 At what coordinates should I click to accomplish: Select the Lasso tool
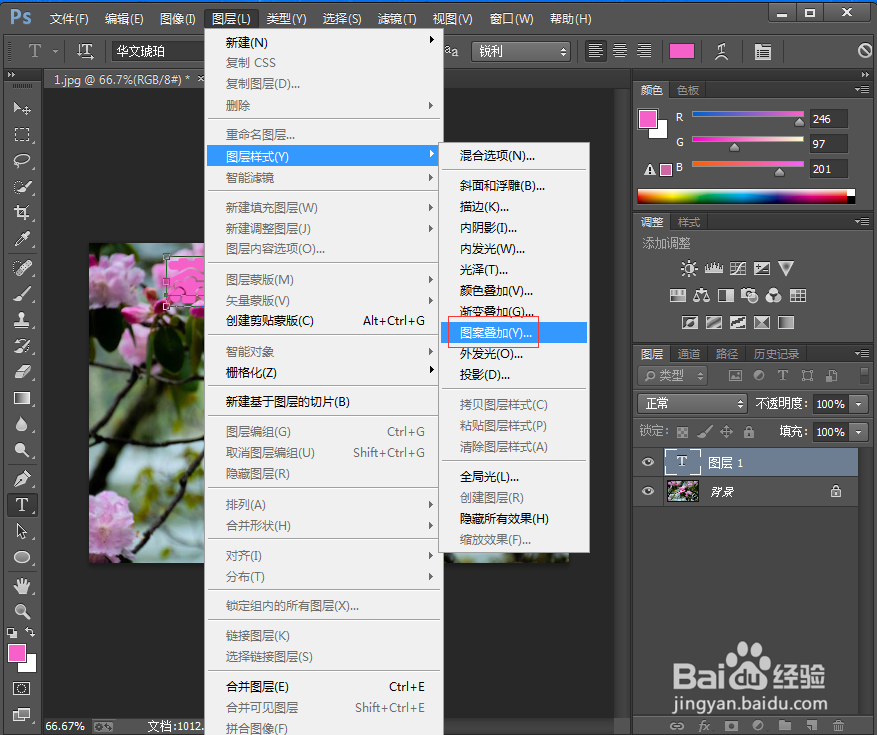pos(22,161)
